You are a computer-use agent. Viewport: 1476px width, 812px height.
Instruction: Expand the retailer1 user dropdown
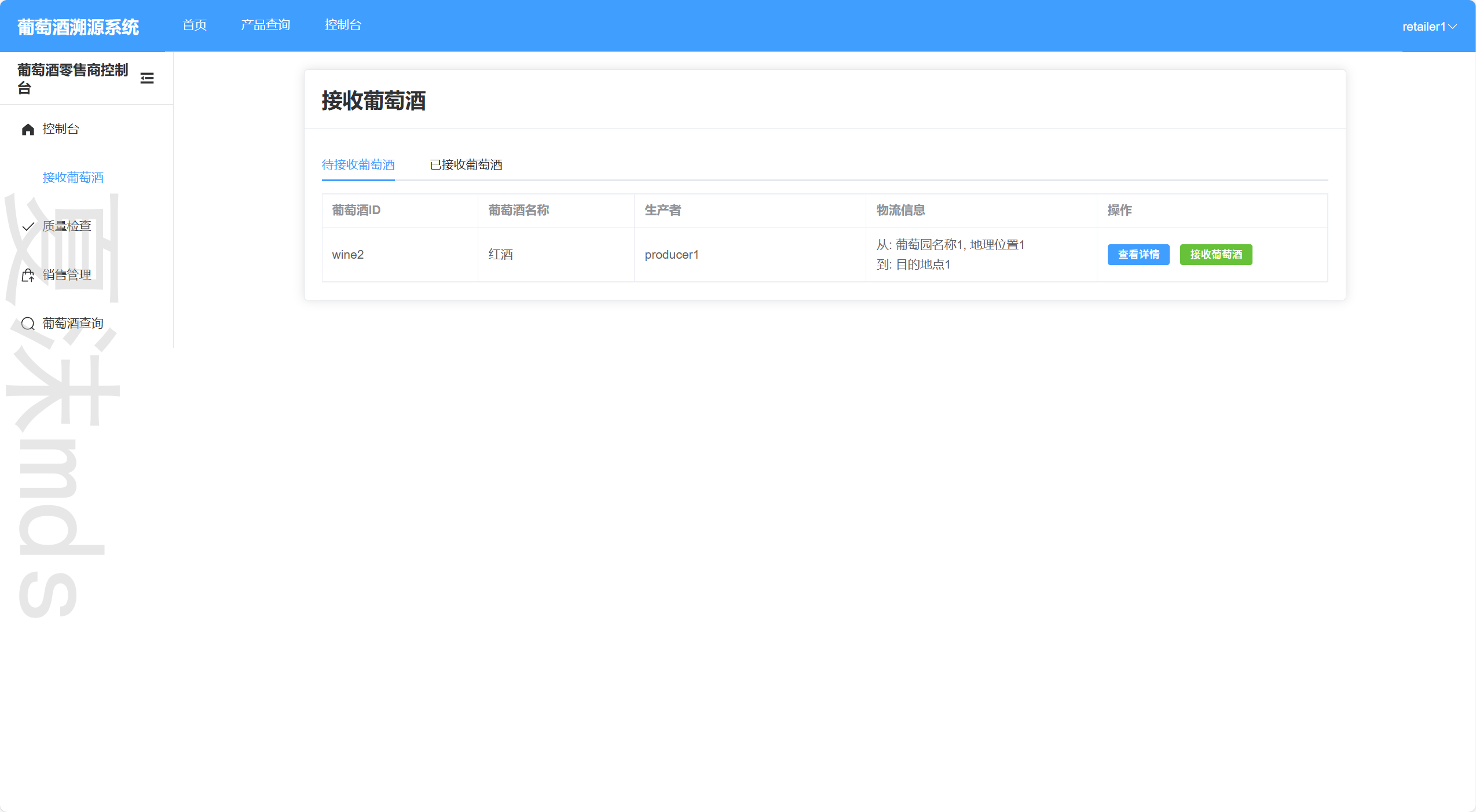1423,27
